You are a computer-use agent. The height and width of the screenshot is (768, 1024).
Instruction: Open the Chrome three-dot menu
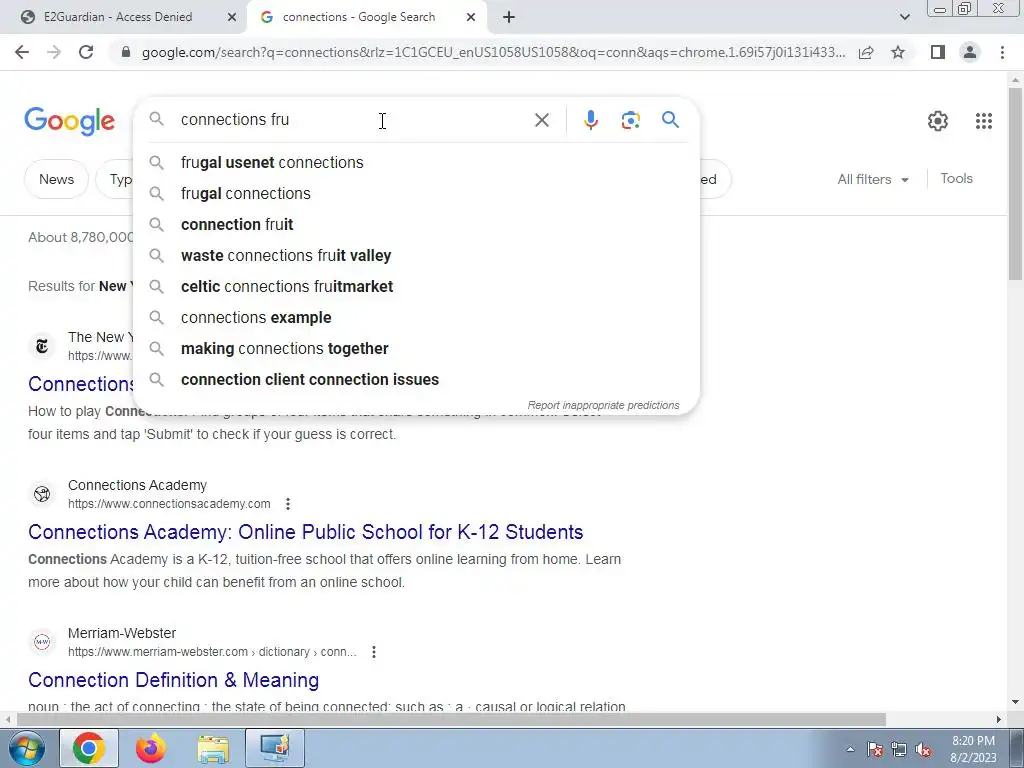(1002, 52)
